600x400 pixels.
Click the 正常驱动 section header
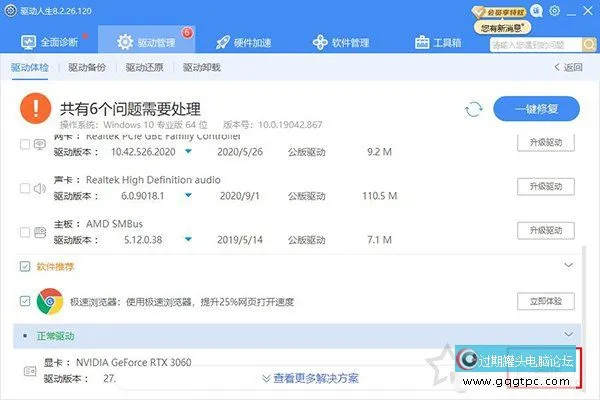(x=297, y=336)
